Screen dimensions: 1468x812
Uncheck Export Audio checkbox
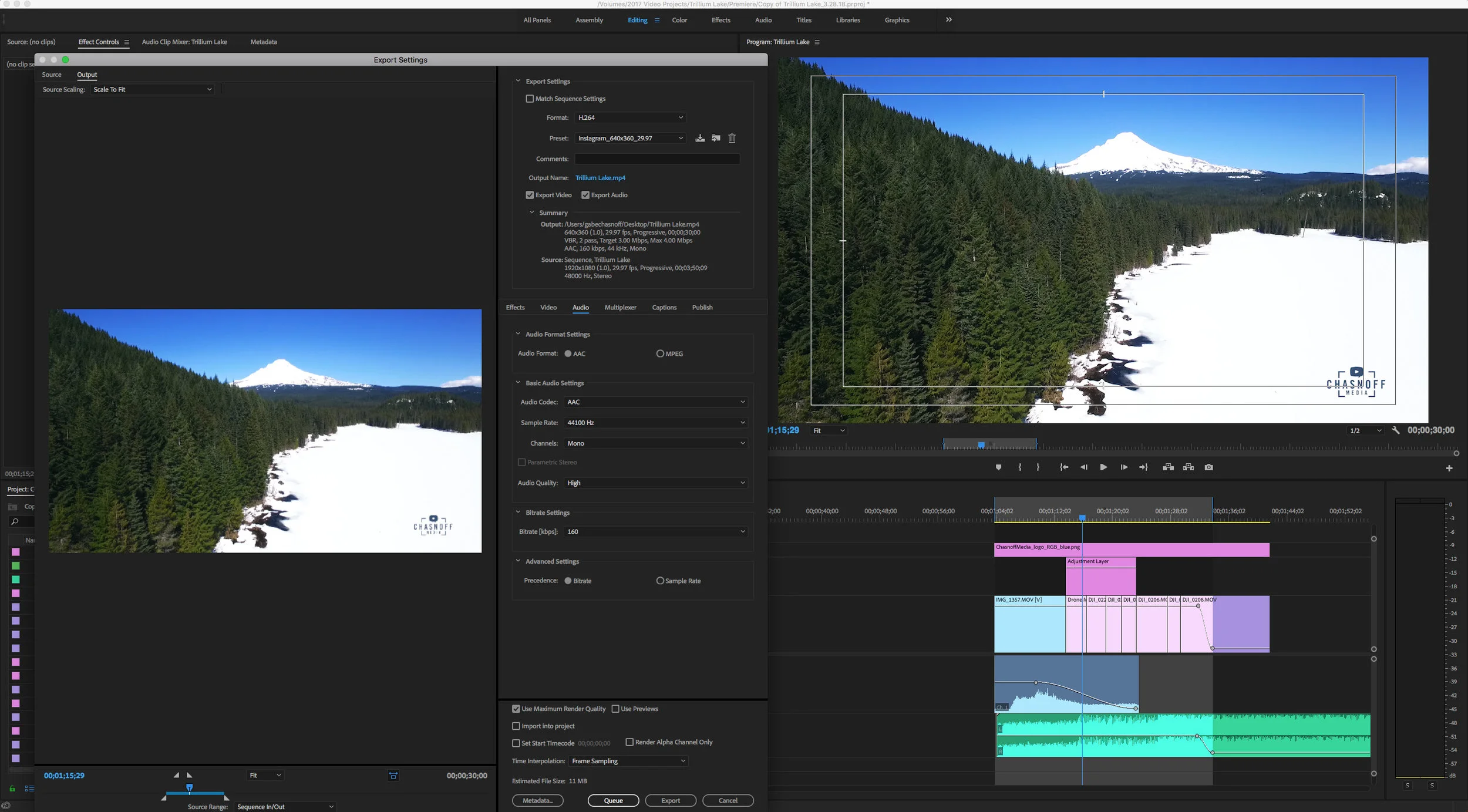point(585,195)
